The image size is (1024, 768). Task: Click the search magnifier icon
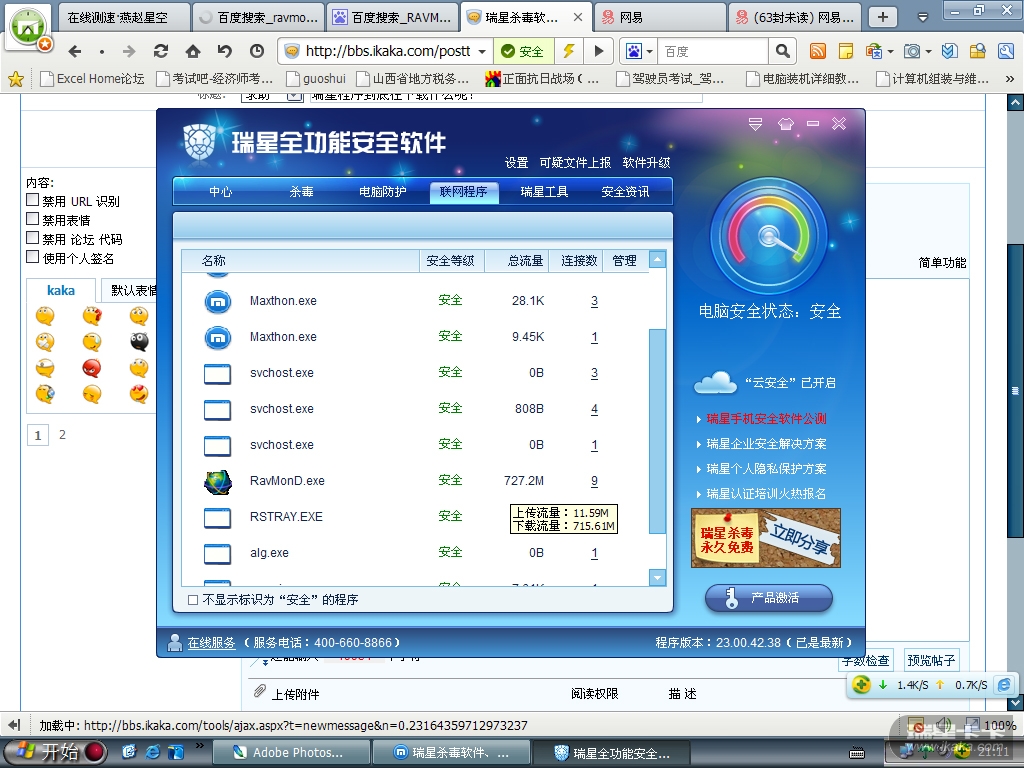[x=782, y=51]
